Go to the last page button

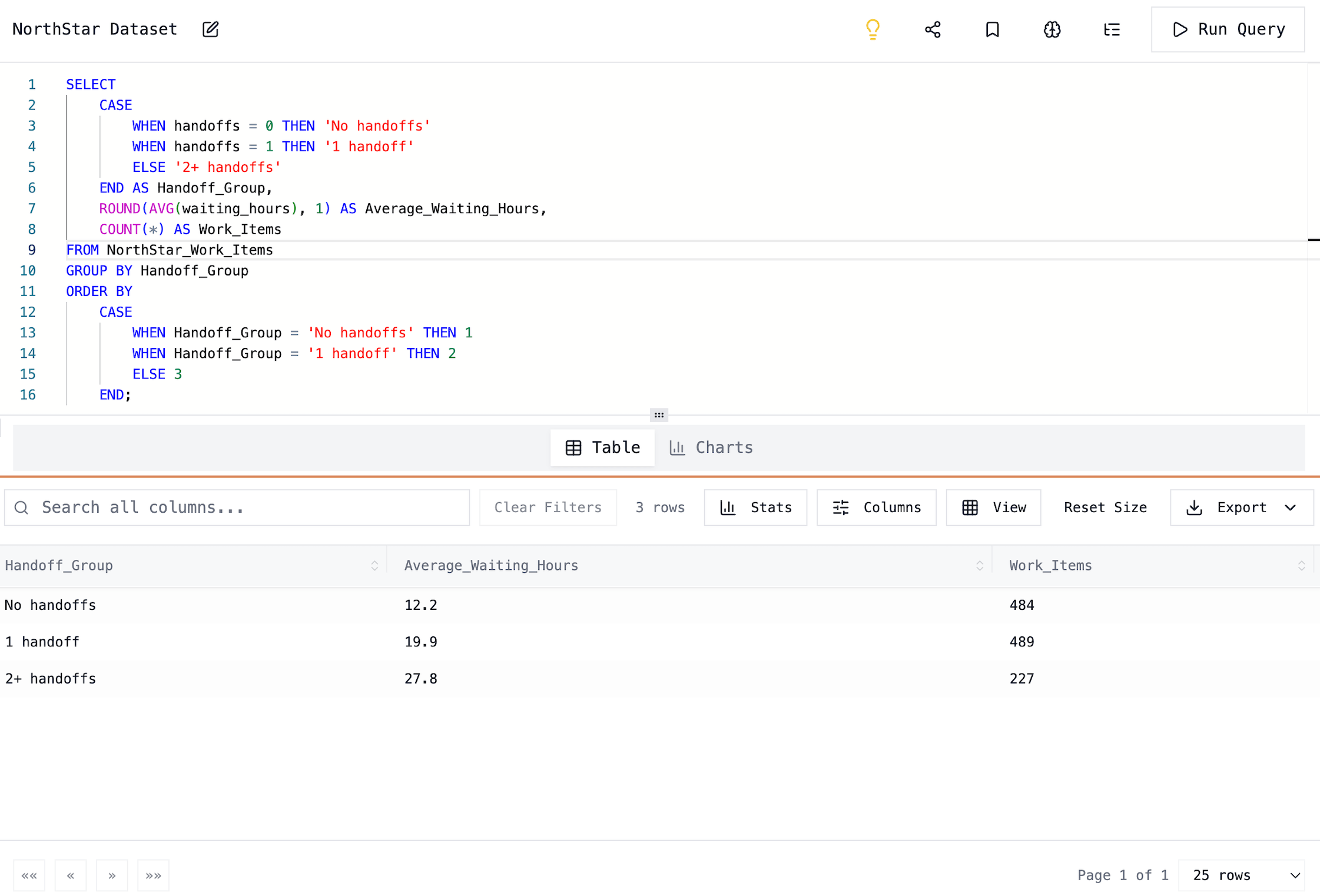pyautogui.click(x=153, y=875)
